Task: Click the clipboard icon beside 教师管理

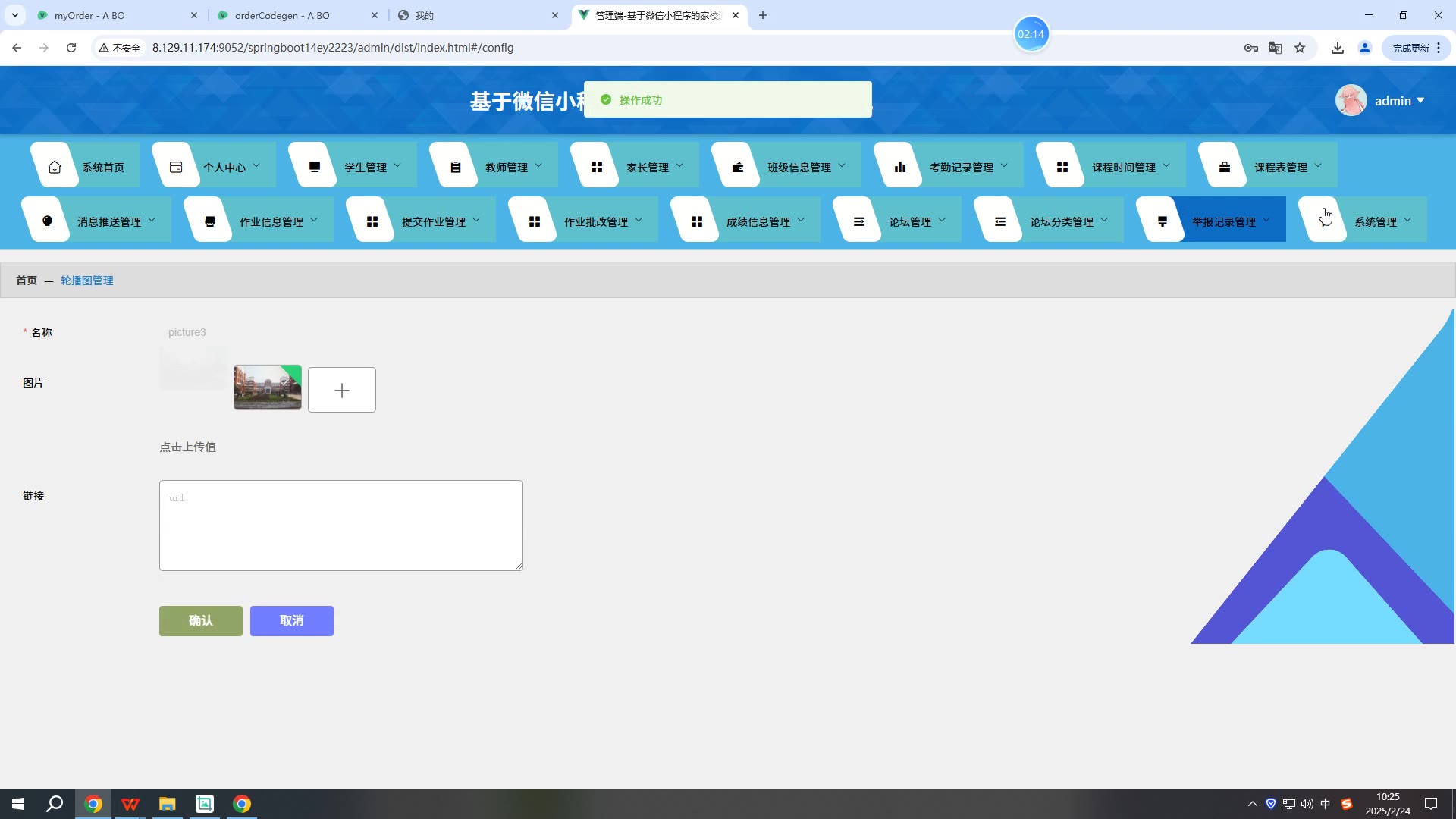Action: (456, 167)
